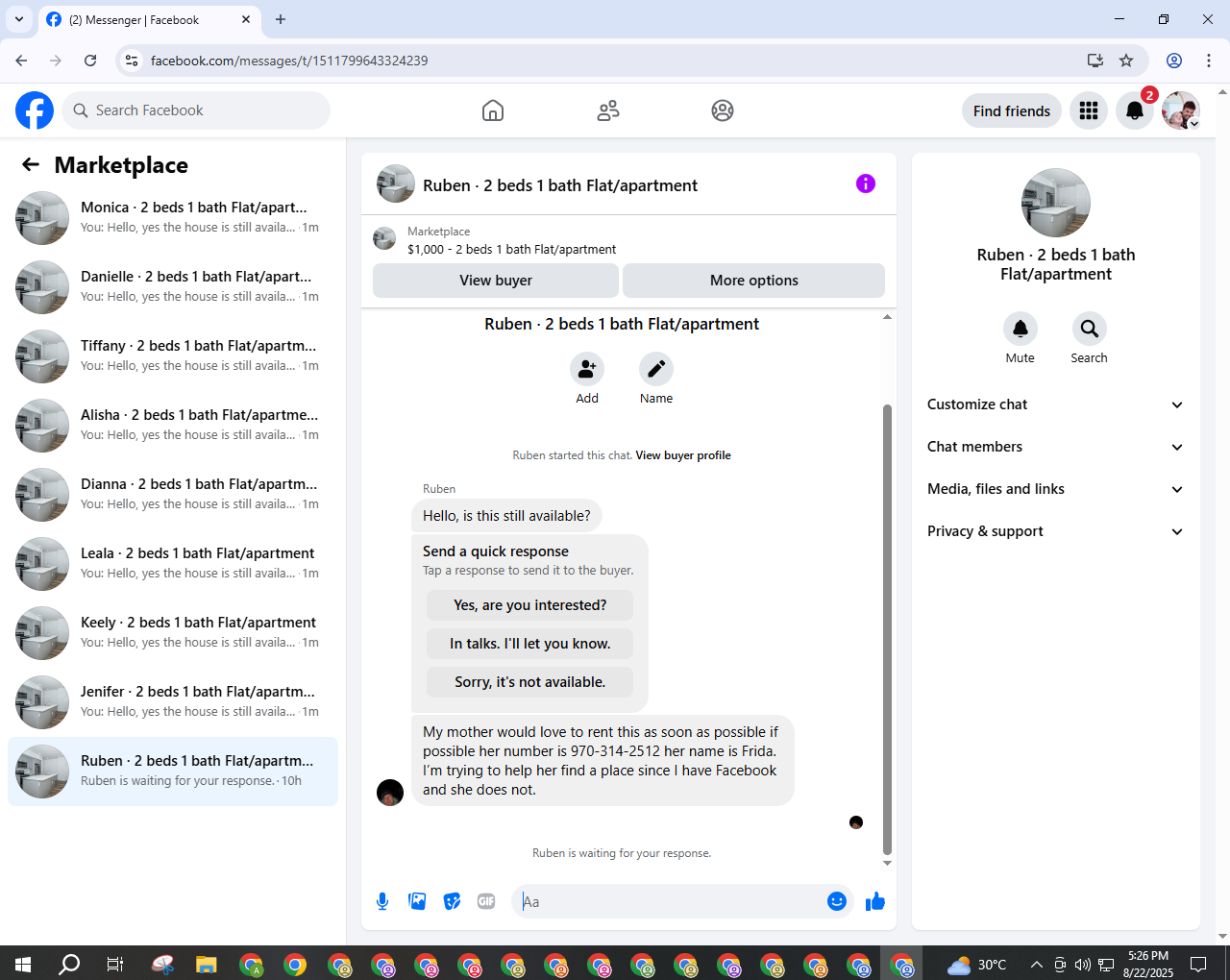The height and width of the screenshot is (980, 1230).
Task: Click the chat scrollbar thumb
Action: (x=887, y=629)
